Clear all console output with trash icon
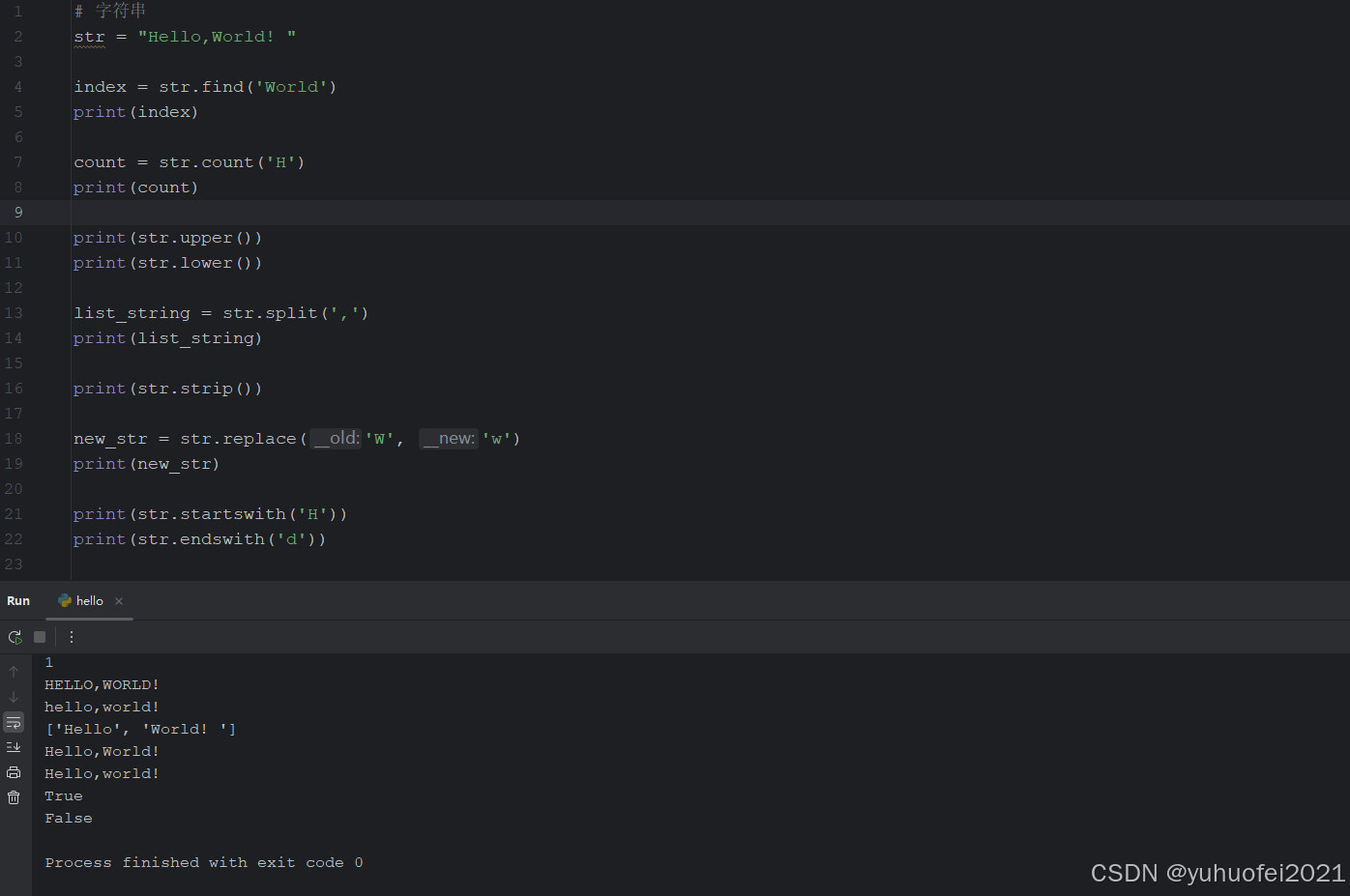 click(x=14, y=797)
